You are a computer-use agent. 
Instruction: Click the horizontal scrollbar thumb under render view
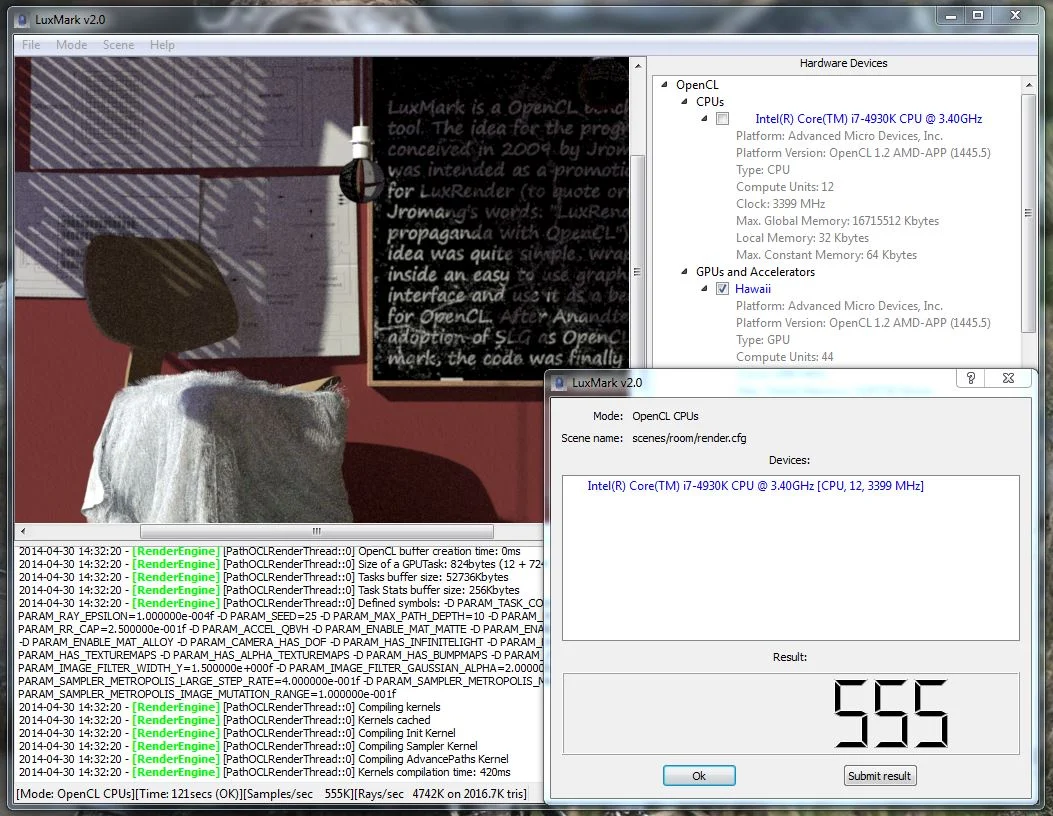click(x=316, y=531)
